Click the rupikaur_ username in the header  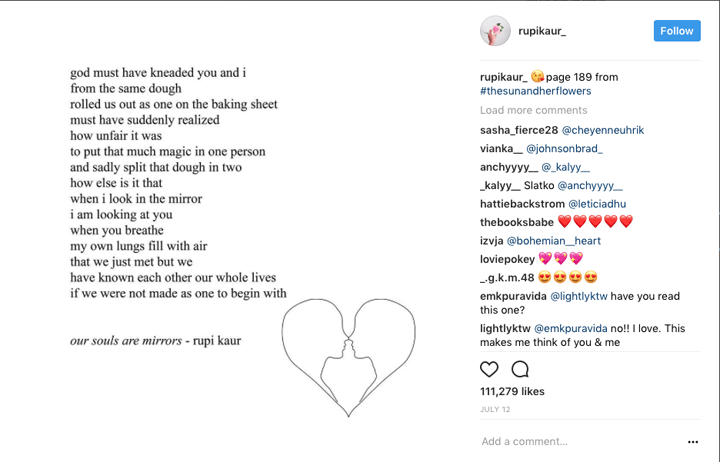[x=542, y=31]
